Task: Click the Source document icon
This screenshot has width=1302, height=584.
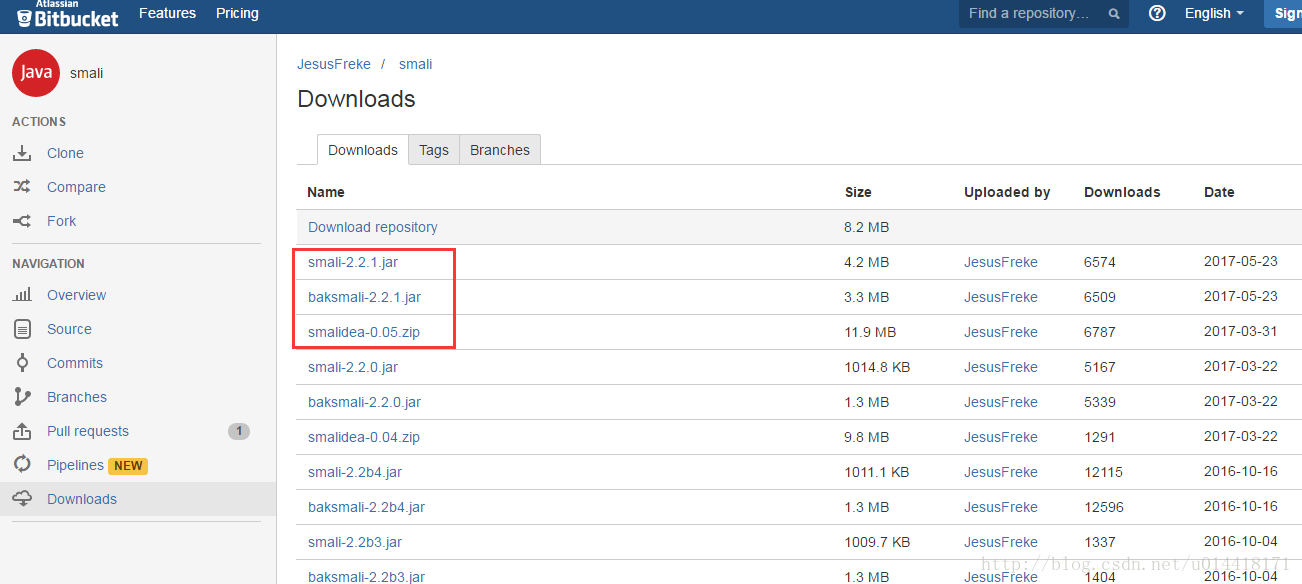Action: pyautogui.click(x=22, y=329)
